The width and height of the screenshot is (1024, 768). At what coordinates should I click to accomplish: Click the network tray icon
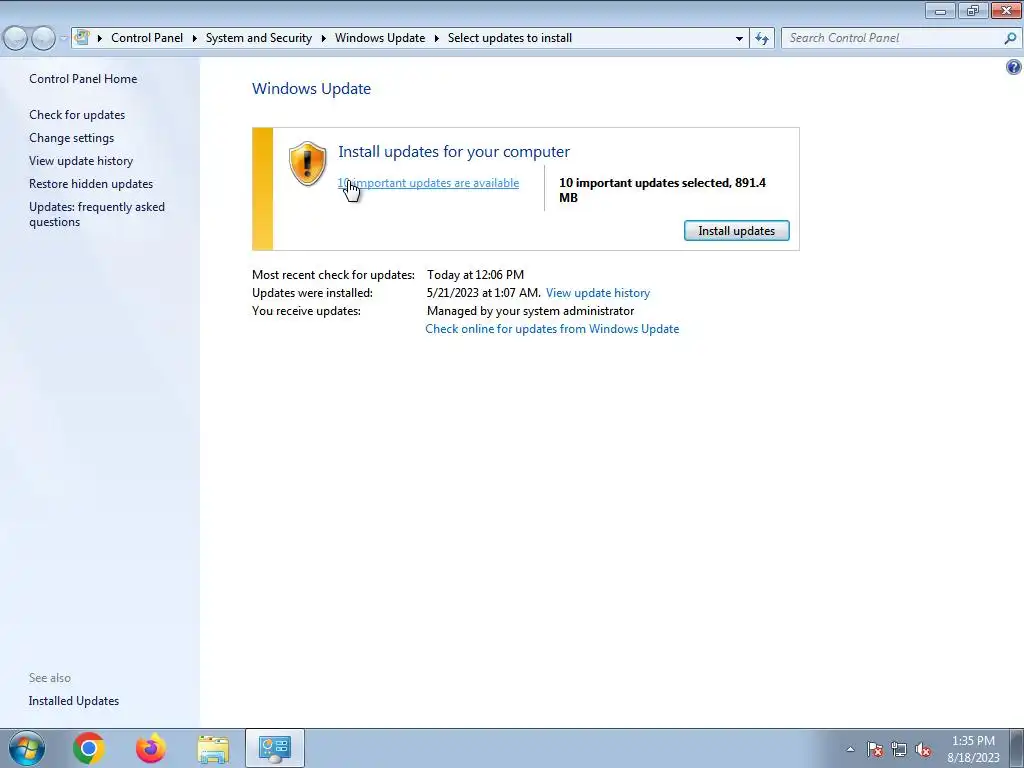coord(899,749)
